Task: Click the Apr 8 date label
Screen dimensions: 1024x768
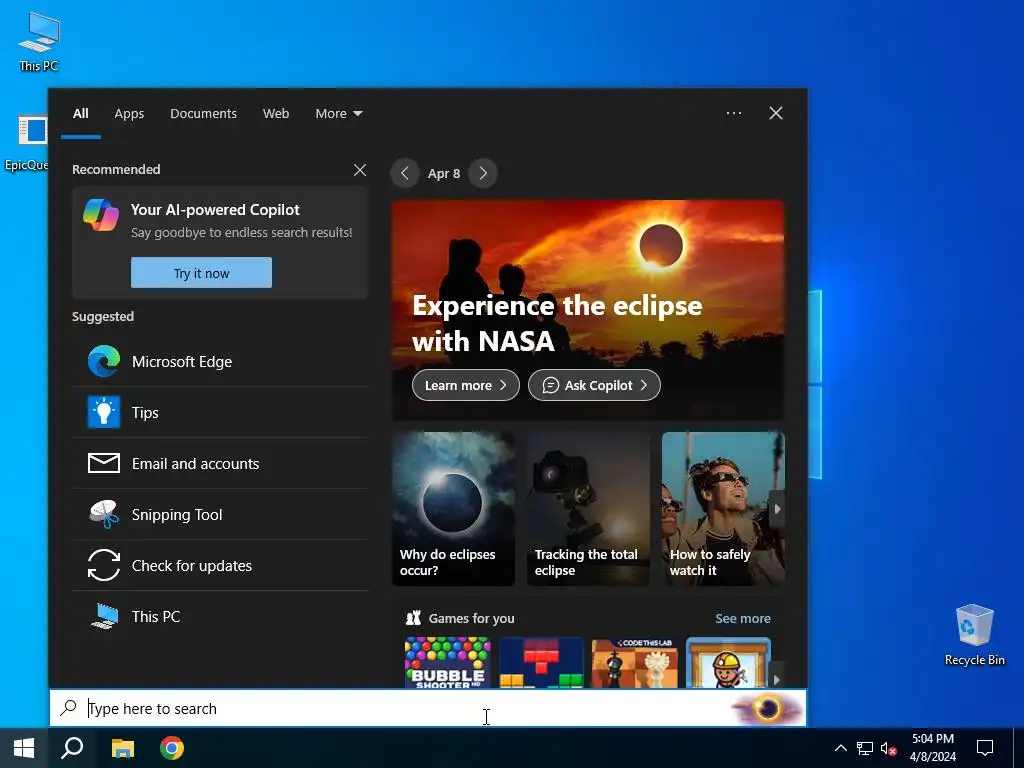Action: pyautogui.click(x=444, y=174)
